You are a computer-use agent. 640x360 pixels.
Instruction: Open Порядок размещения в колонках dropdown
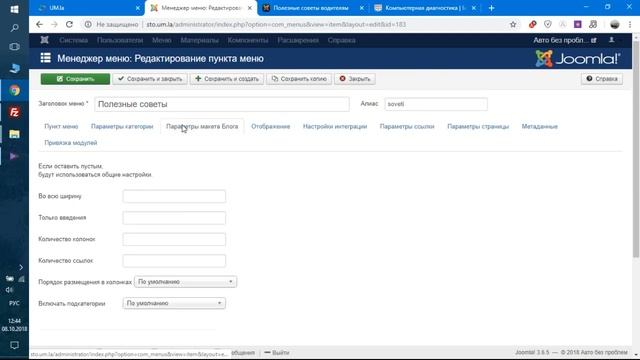(x=186, y=282)
